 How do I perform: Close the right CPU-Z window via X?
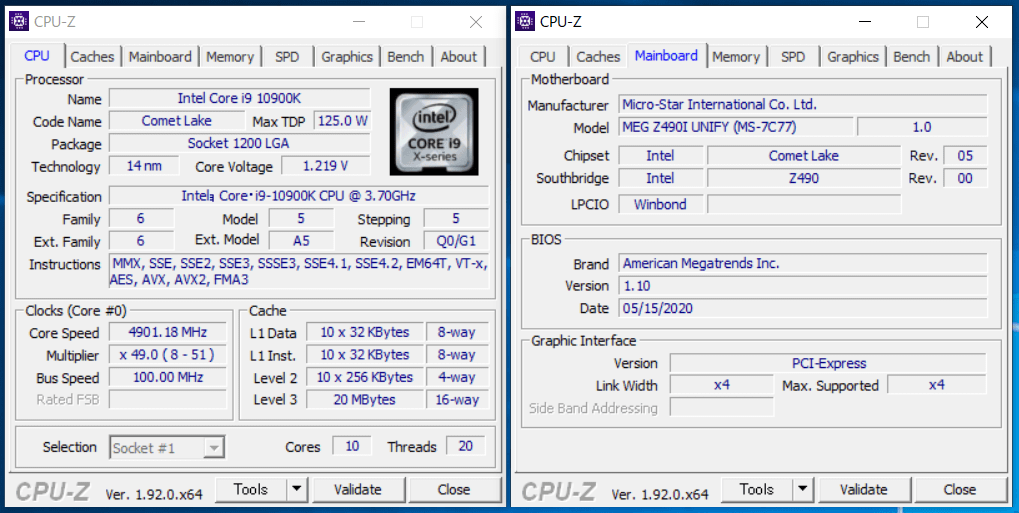[x=982, y=22]
